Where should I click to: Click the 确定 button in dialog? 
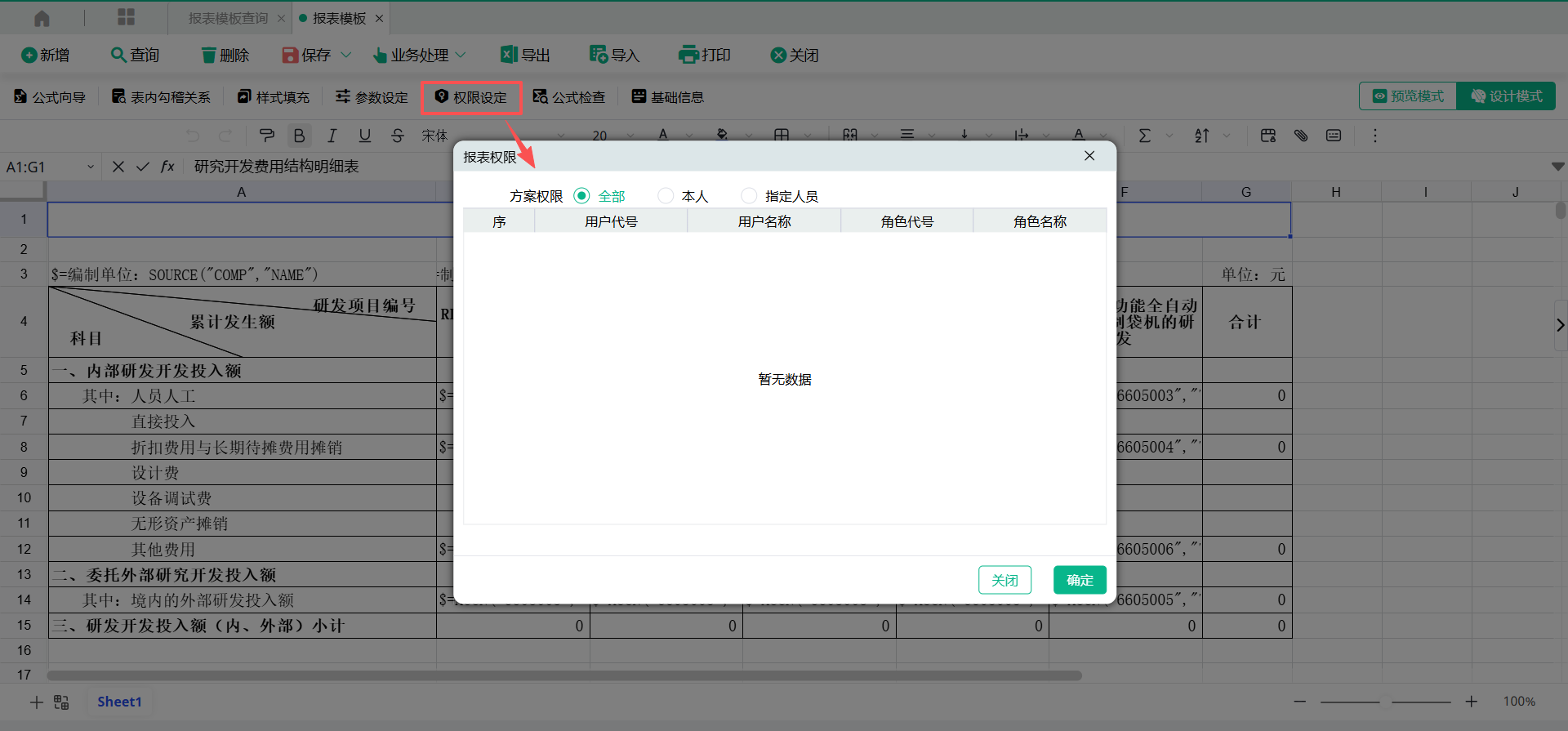tap(1079, 580)
